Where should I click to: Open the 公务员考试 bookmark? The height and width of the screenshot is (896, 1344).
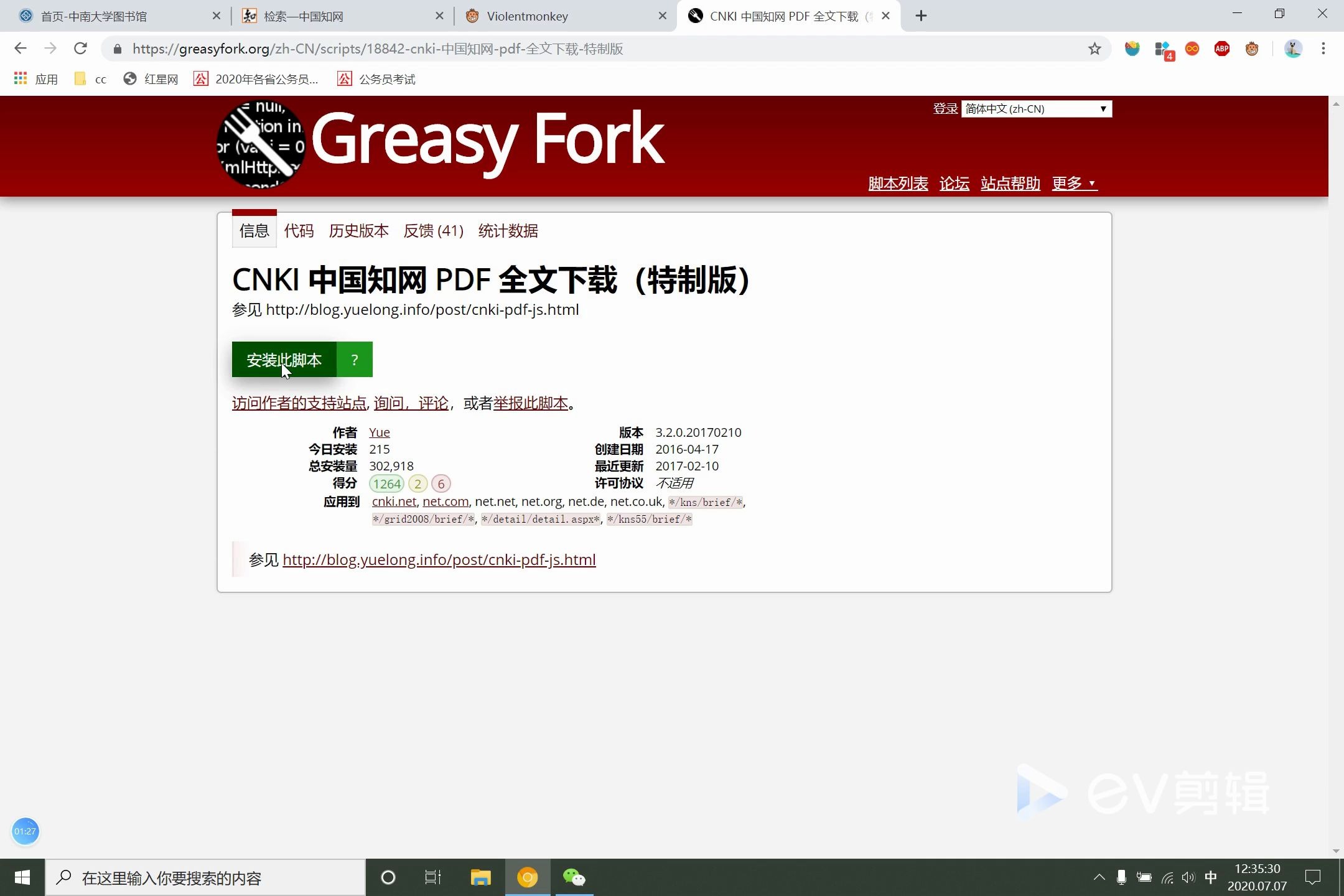376,79
